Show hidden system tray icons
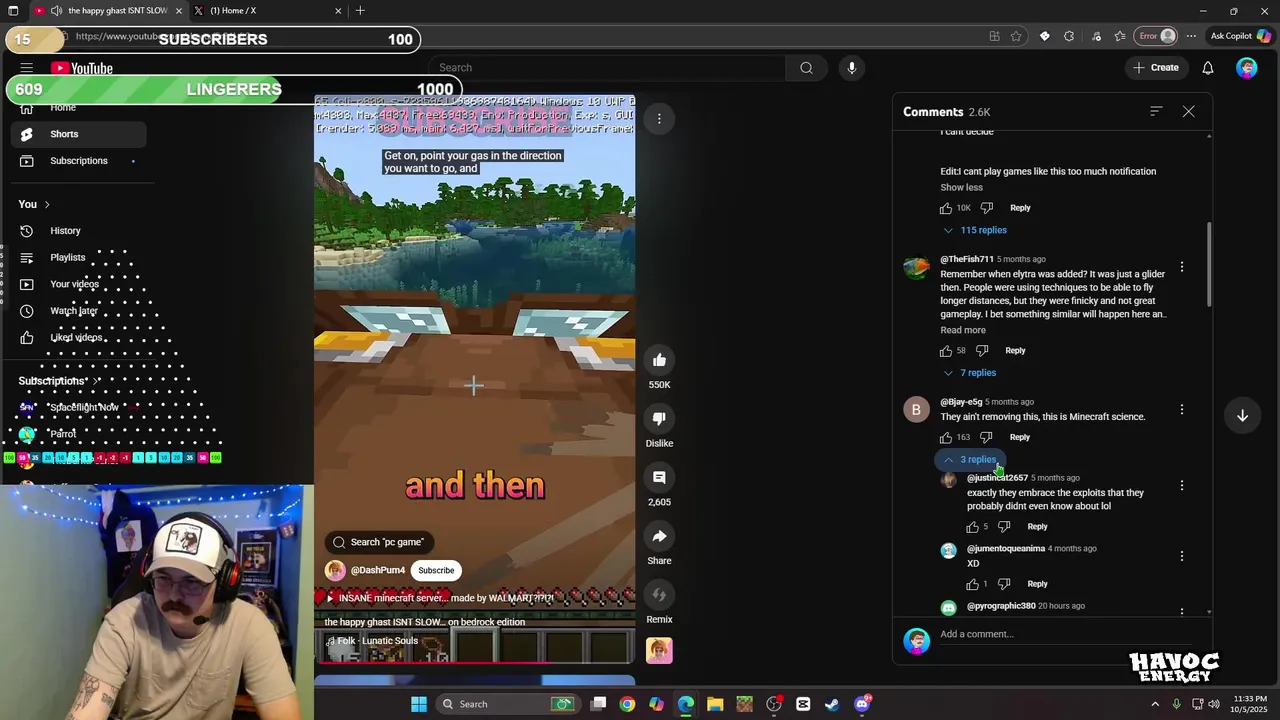Screen dimensions: 1280x720 tap(1155, 704)
